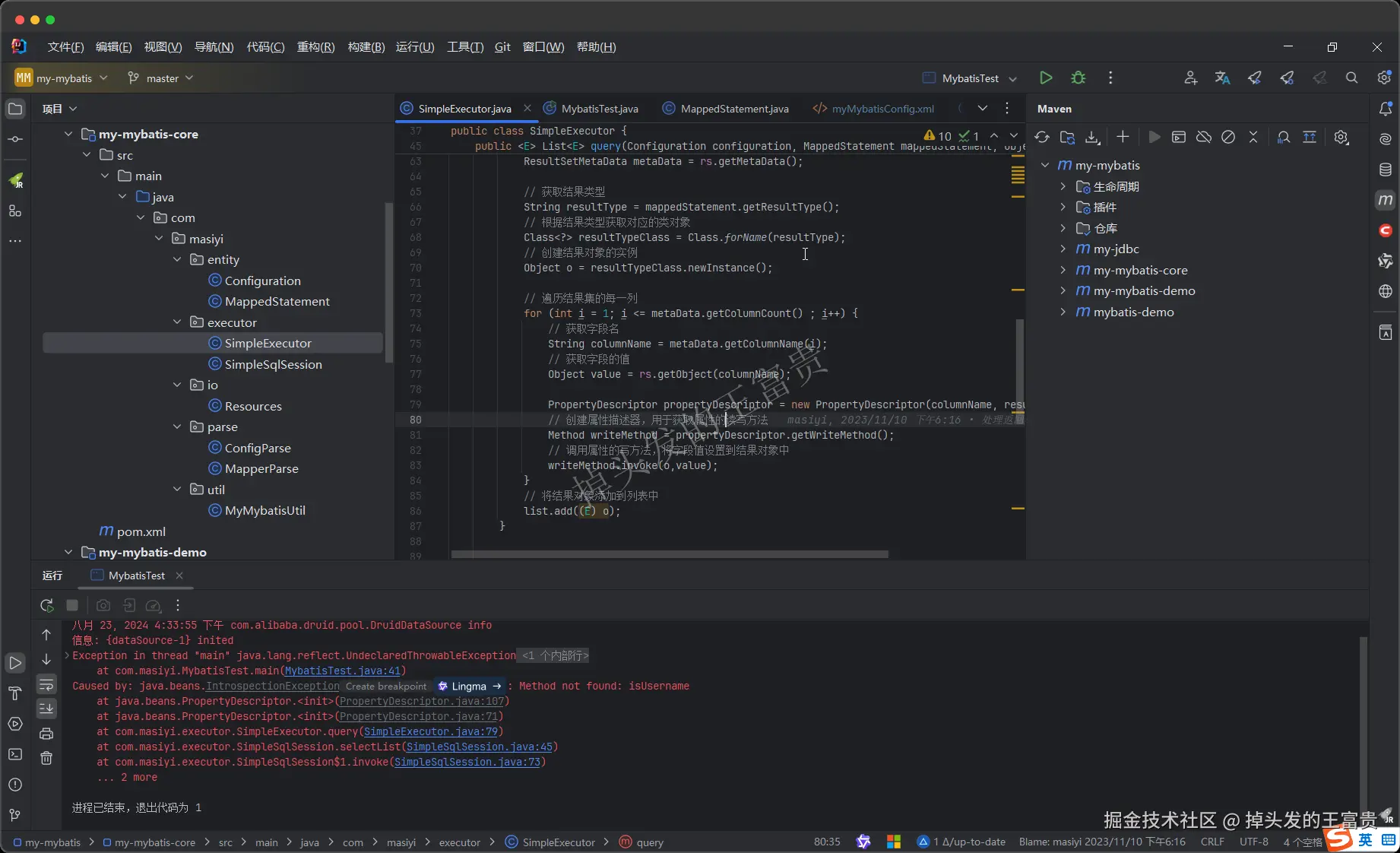This screenshot has width=1400, height=853.
Task: Reload all Maven projects
Action: 1042,137
